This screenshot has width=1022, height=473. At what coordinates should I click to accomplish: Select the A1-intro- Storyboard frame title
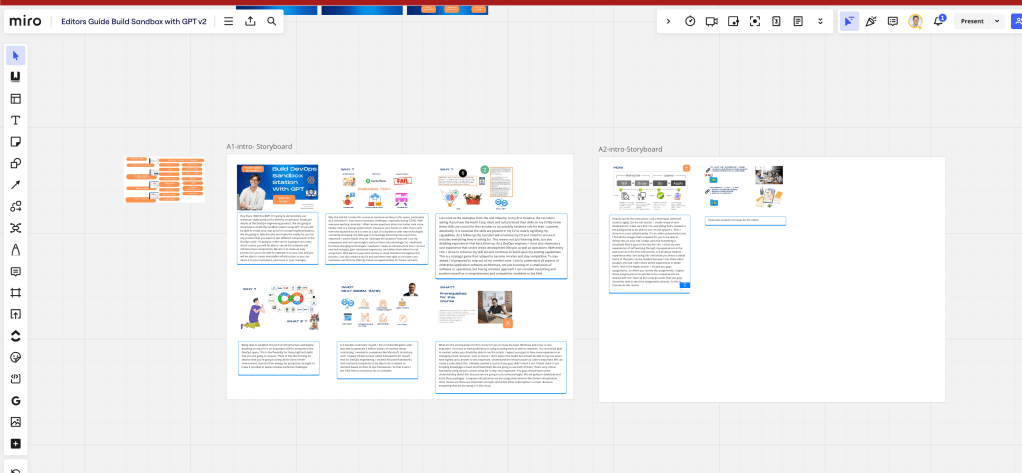tap(259, 147)
